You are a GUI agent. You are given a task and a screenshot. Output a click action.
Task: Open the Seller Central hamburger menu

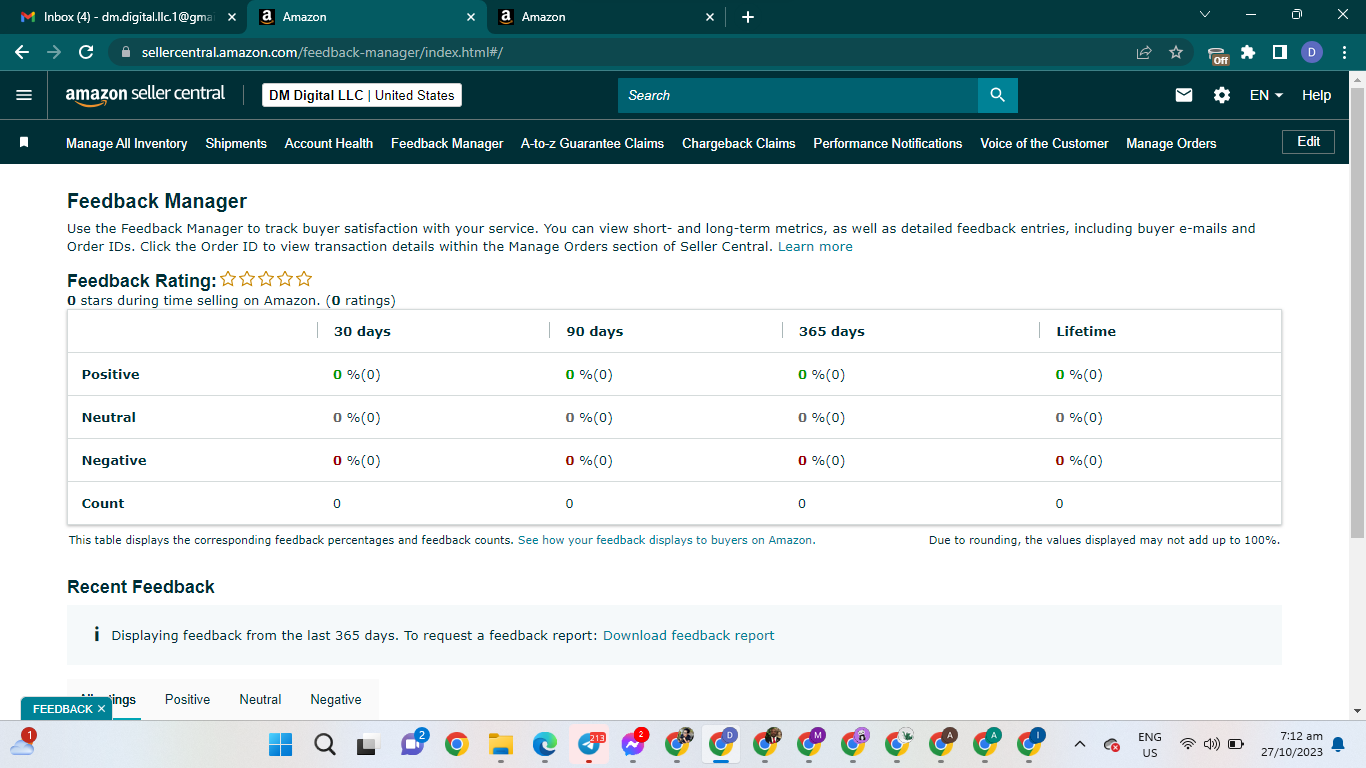point(24,95)
